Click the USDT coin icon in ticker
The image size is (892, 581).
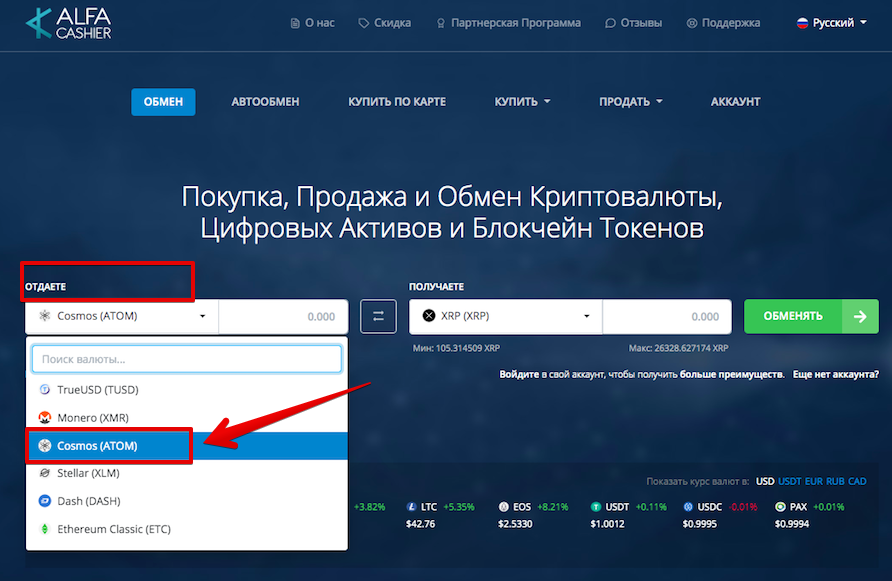coord(596,507)
